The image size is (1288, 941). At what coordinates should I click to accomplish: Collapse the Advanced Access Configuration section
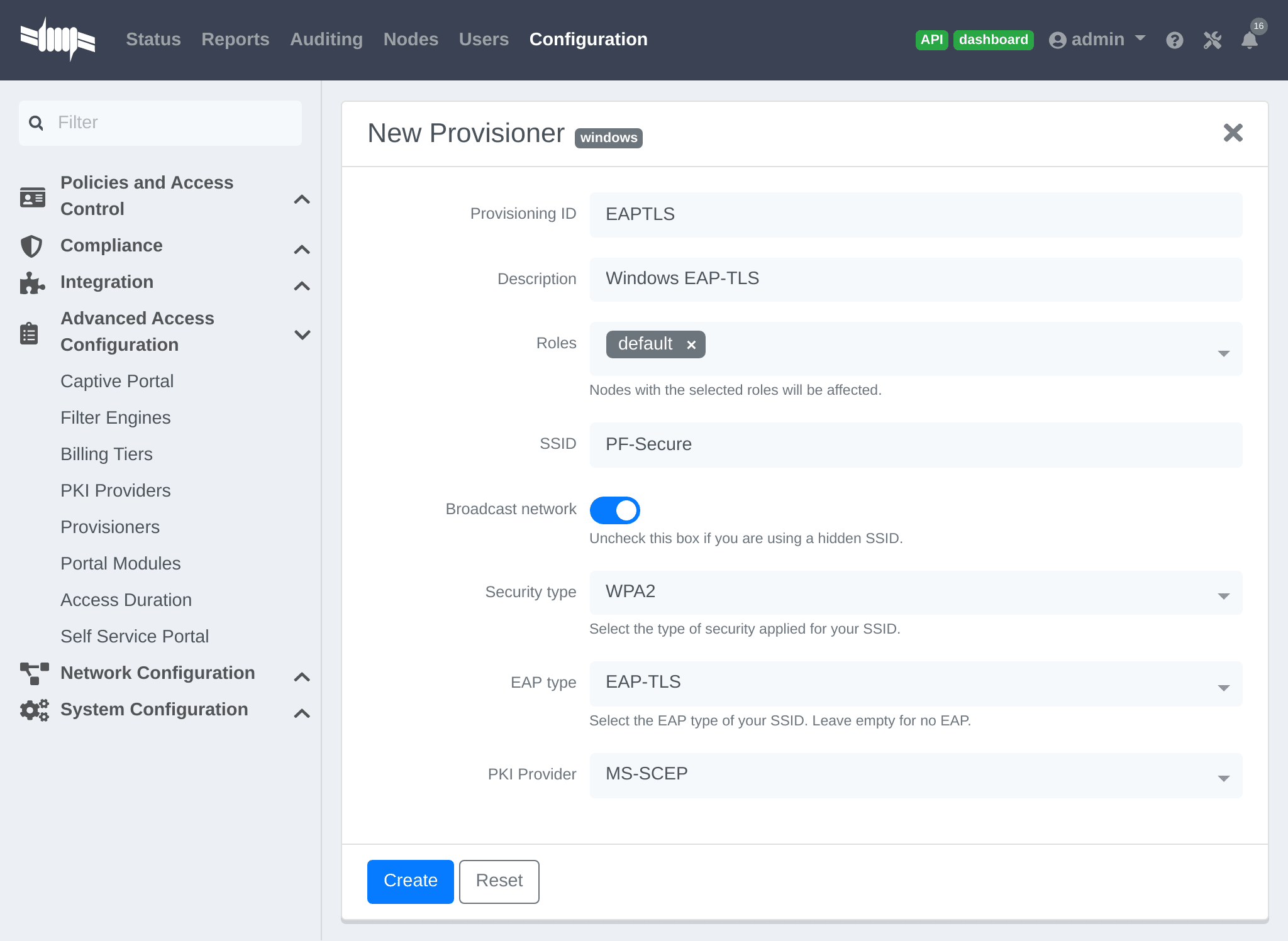click(303, 334)
